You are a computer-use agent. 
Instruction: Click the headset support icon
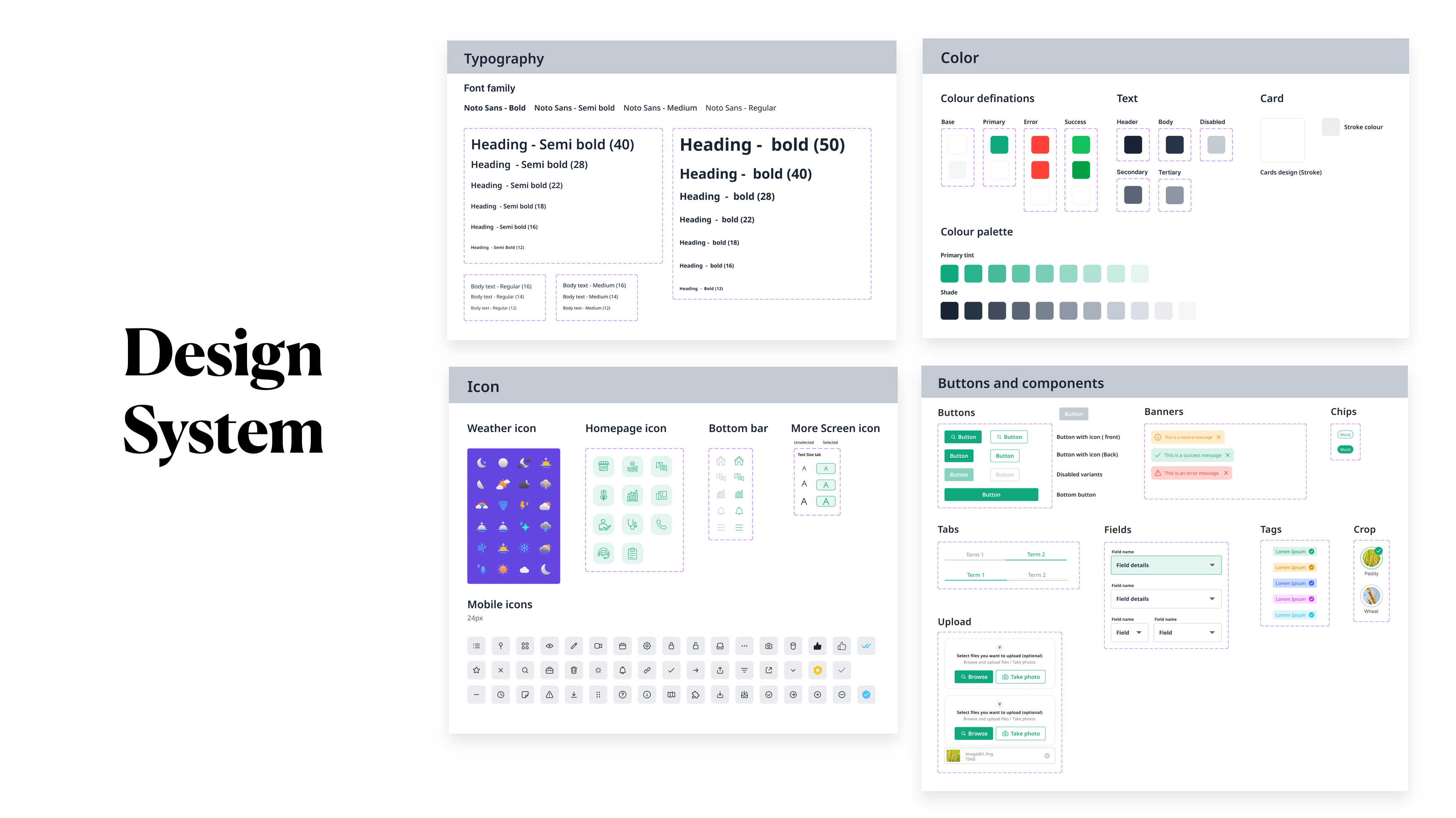tap(604, 554)
